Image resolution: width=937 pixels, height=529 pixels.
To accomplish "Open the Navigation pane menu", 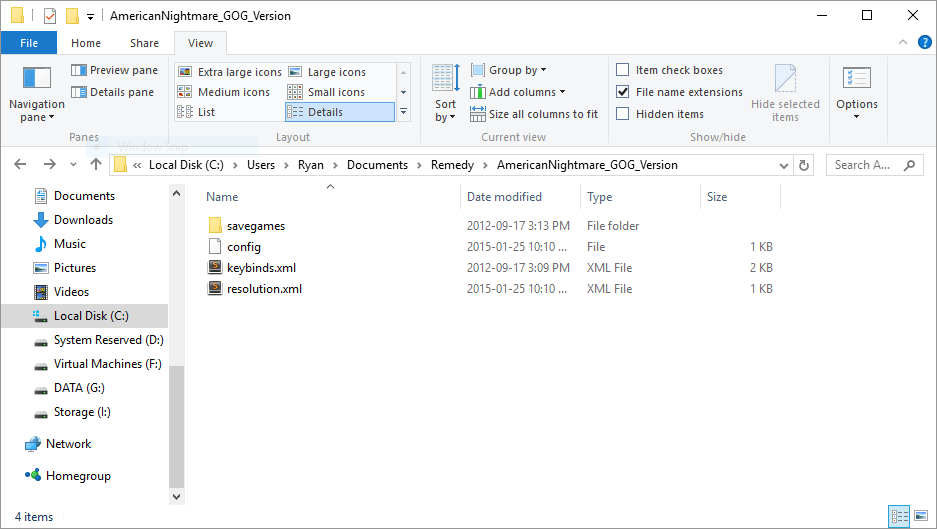I will (36, 94).
